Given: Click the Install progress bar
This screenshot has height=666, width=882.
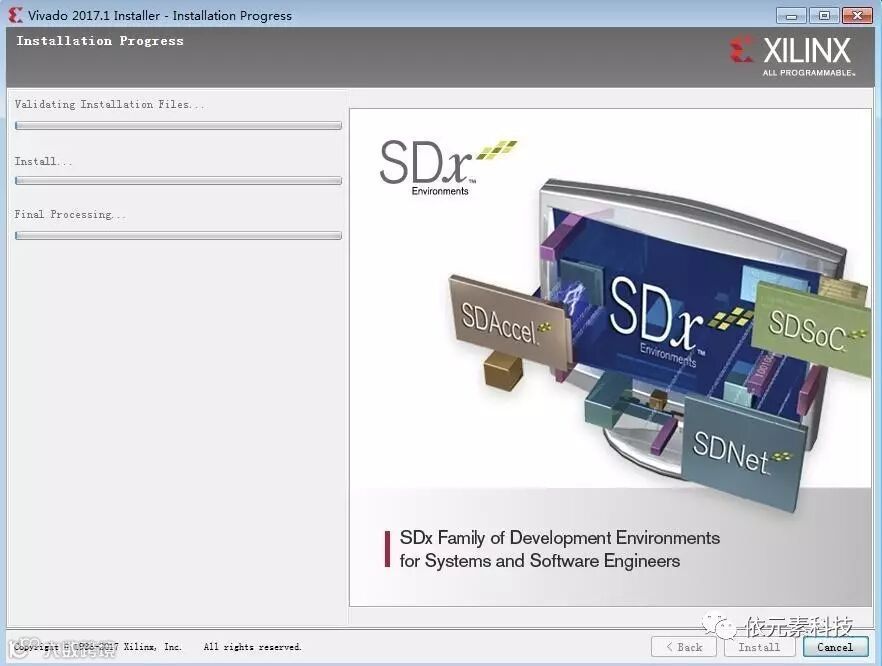Looking at the screenshot, I should [x=178, y=181].
